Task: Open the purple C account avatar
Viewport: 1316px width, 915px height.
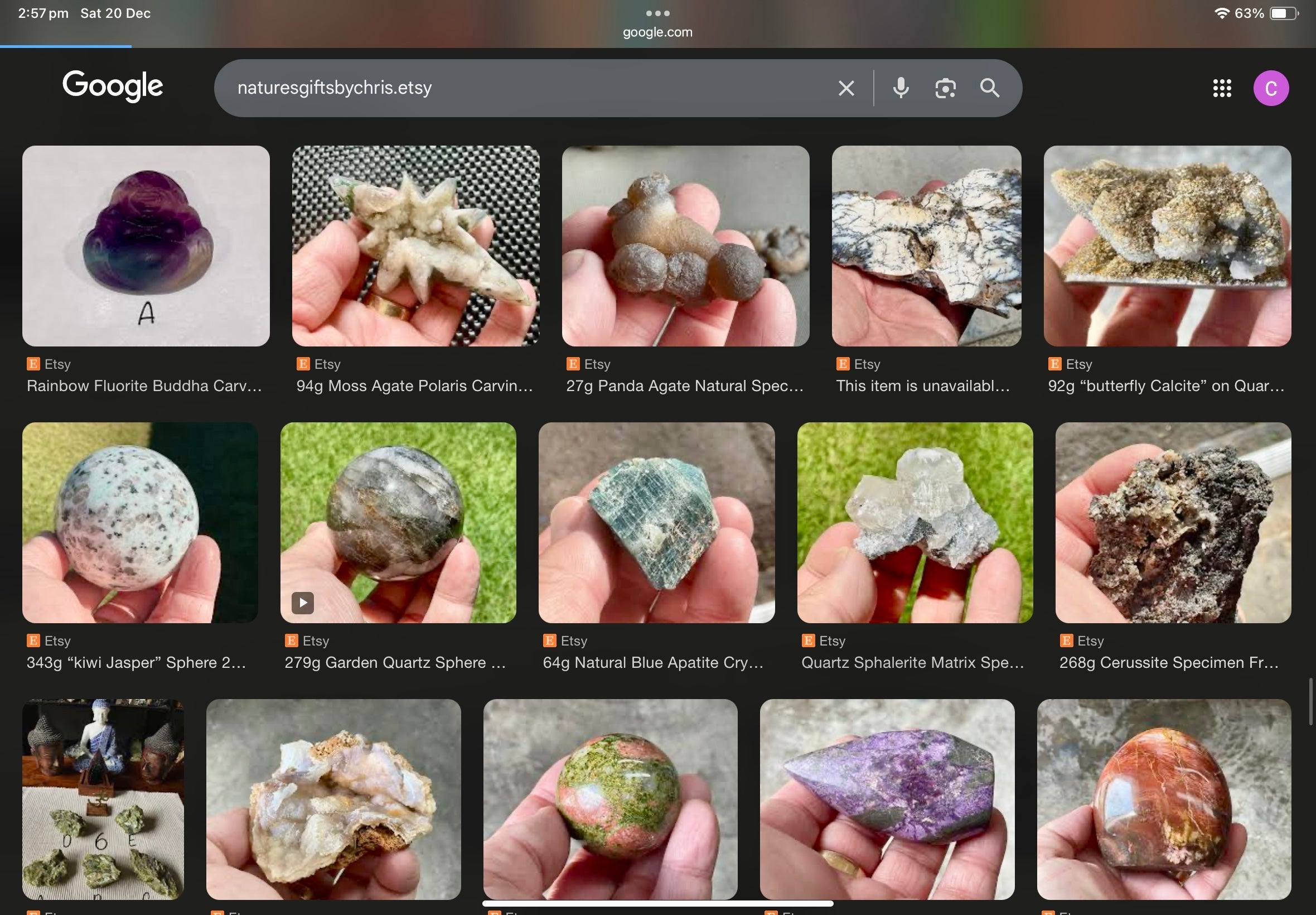Action: [x=1271, y=88]
